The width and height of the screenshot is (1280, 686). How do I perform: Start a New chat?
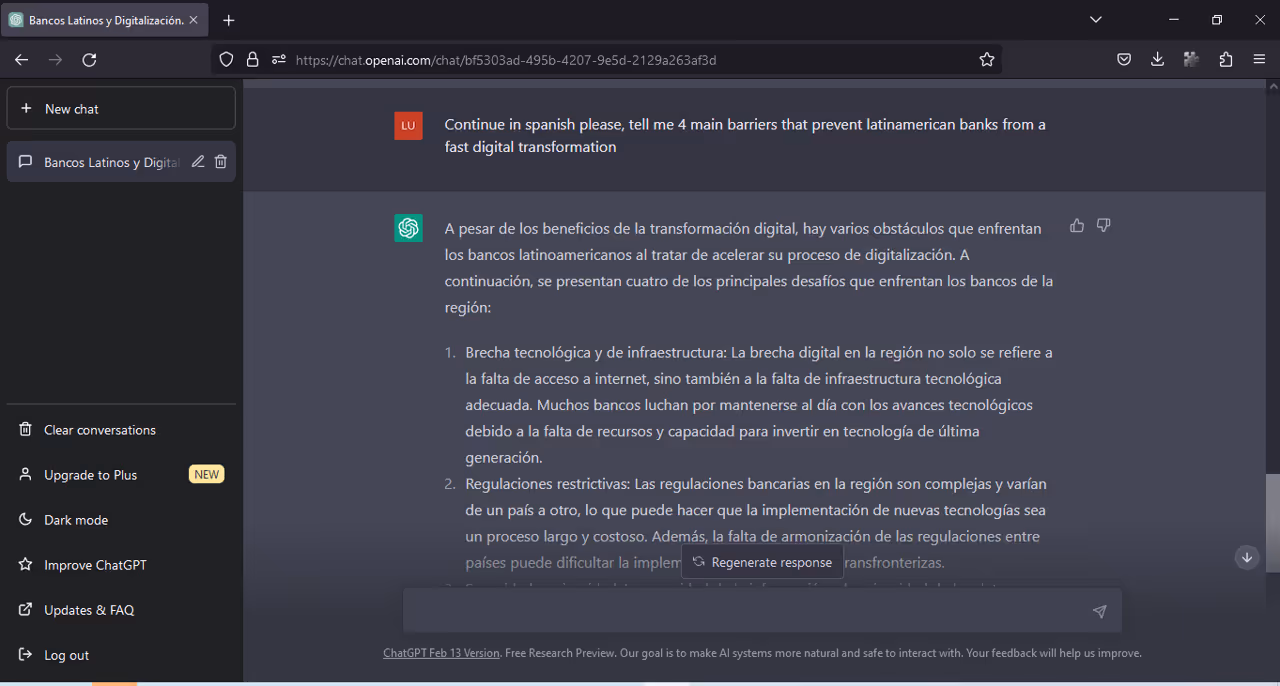121,108
